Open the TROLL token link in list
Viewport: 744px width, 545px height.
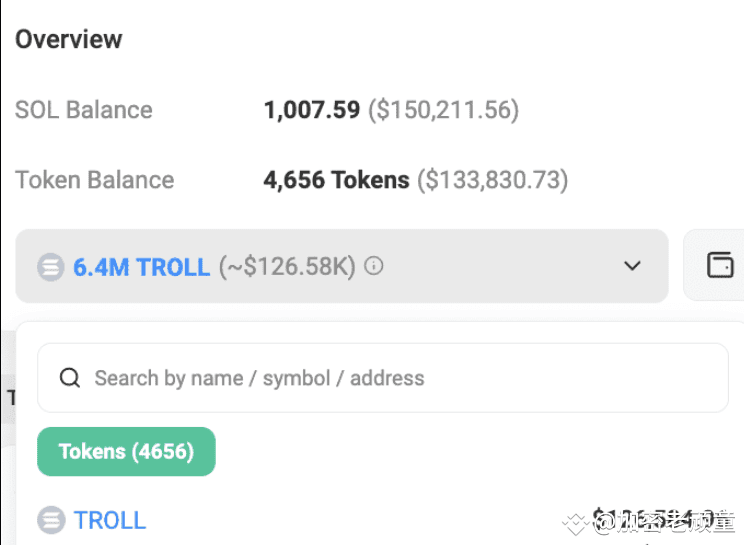click(110, 520)
